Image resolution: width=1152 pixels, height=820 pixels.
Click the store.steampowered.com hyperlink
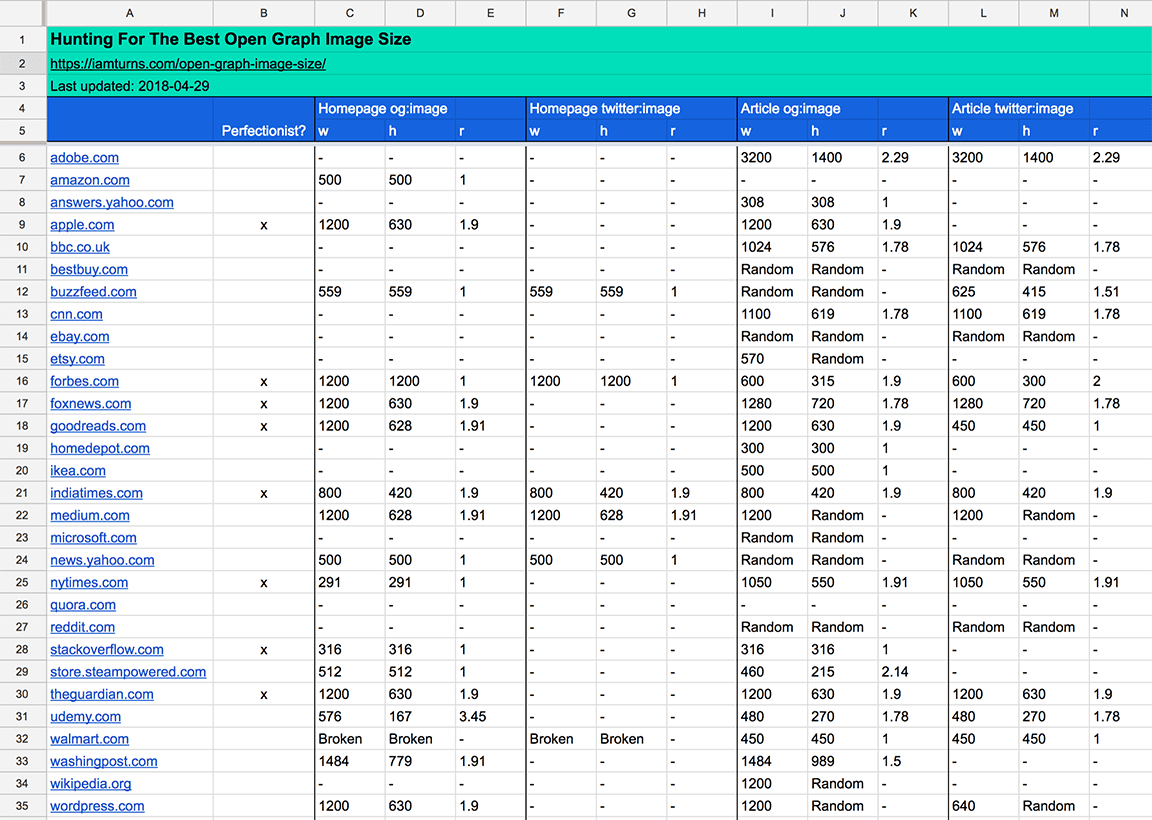coord(128,672)
